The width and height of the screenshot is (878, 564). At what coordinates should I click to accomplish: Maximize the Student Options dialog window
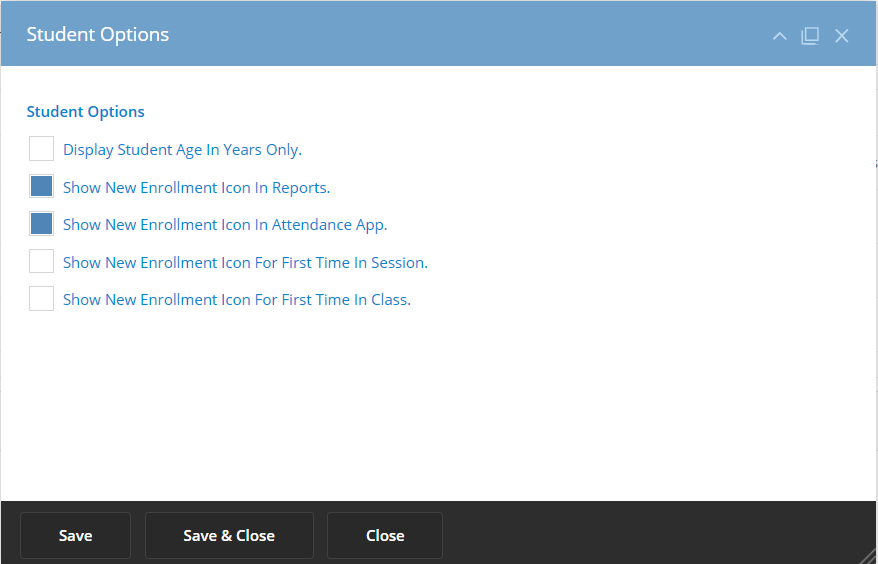point(810,36)
